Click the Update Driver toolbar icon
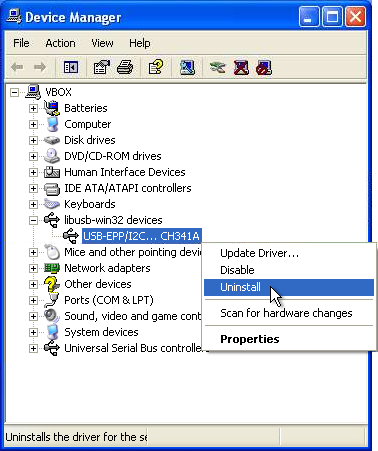The image size is (378, 451). [218, 67]
